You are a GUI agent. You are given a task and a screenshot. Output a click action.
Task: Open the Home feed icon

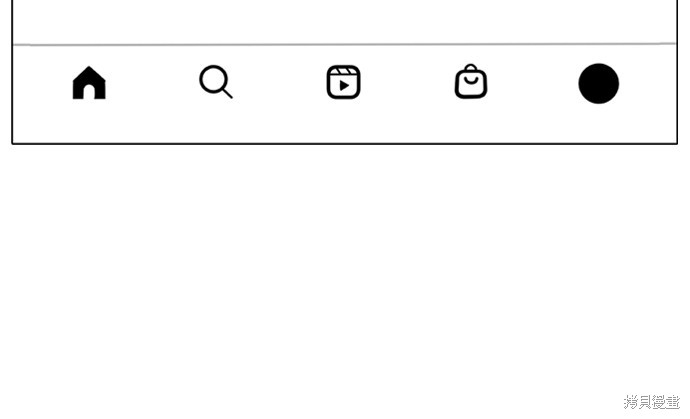click(x=89, y=83)
